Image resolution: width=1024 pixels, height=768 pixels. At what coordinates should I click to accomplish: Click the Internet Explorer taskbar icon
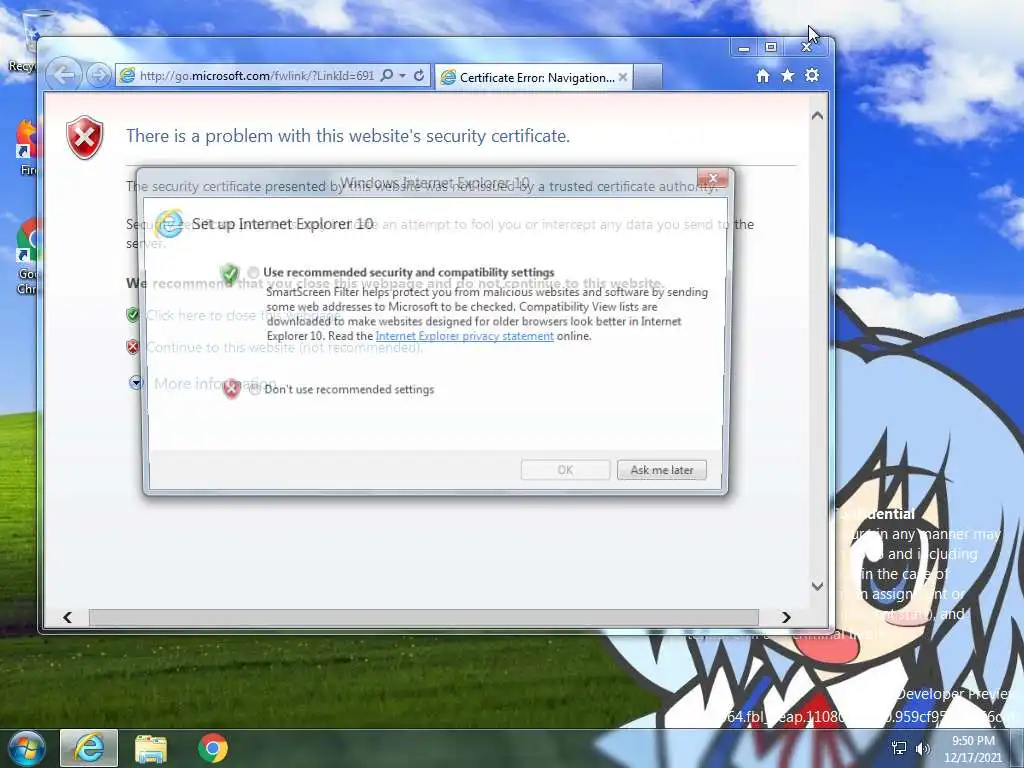click(89, 748)
